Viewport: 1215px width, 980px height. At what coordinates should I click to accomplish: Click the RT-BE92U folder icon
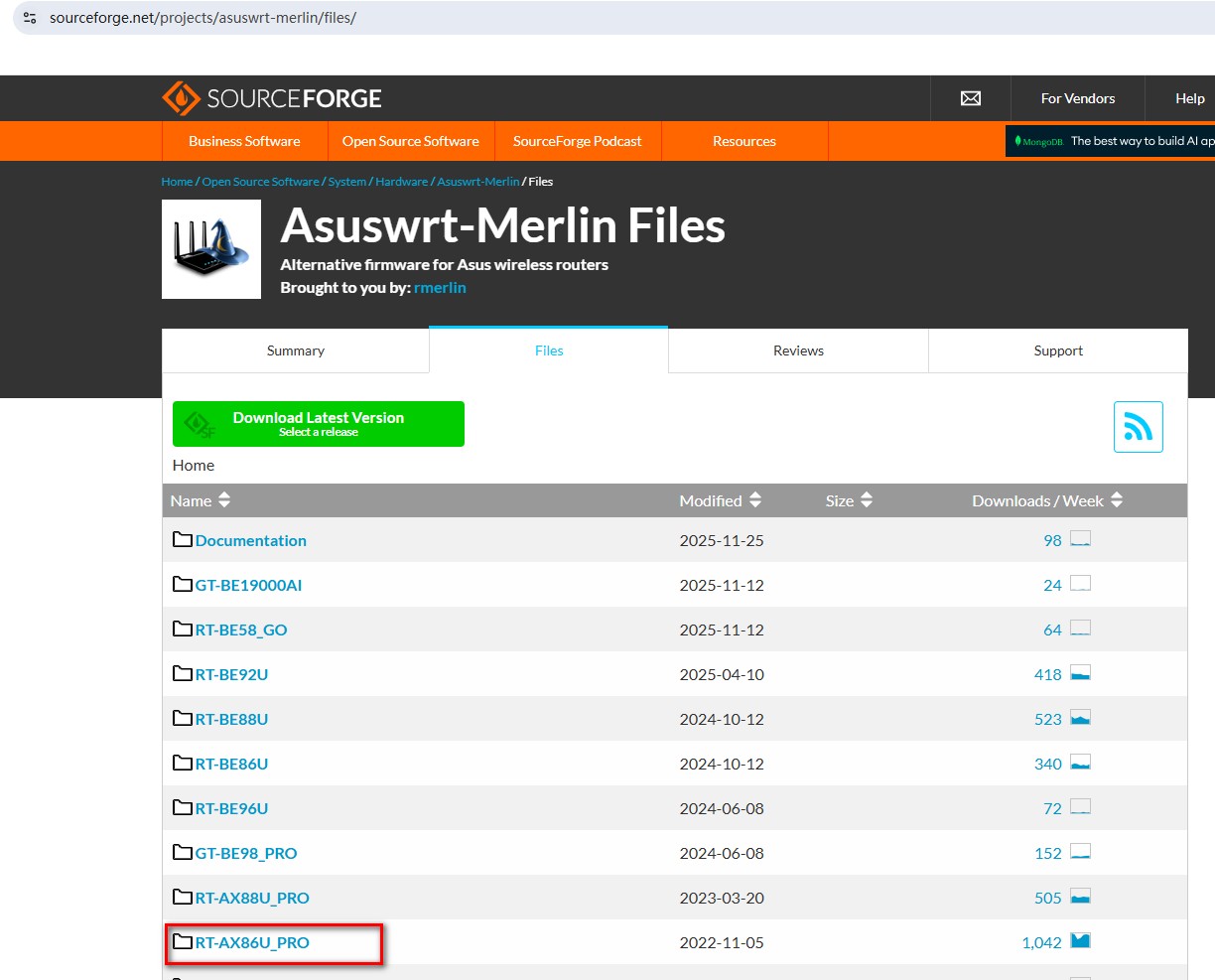(183, 673)
